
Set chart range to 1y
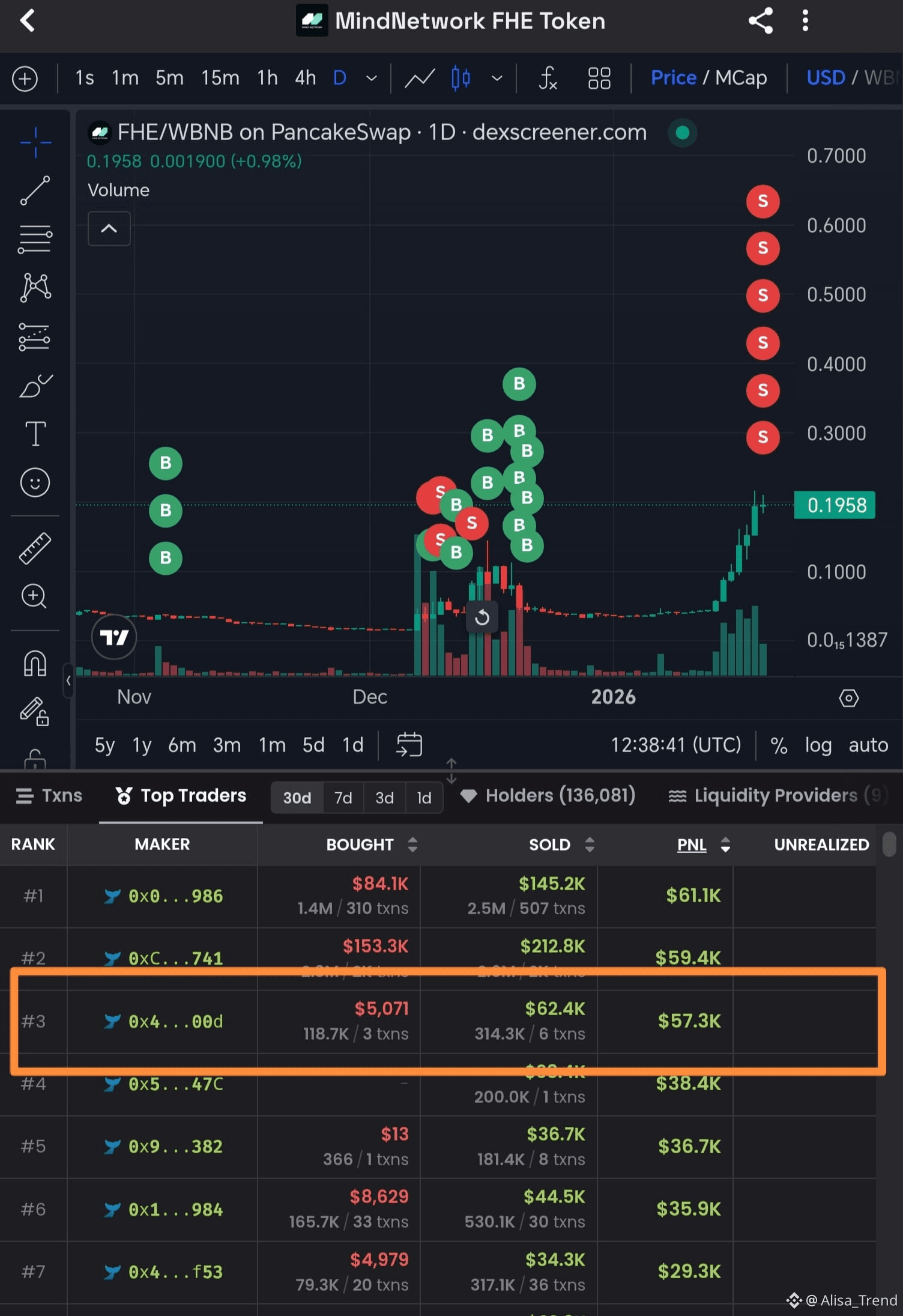142,745
